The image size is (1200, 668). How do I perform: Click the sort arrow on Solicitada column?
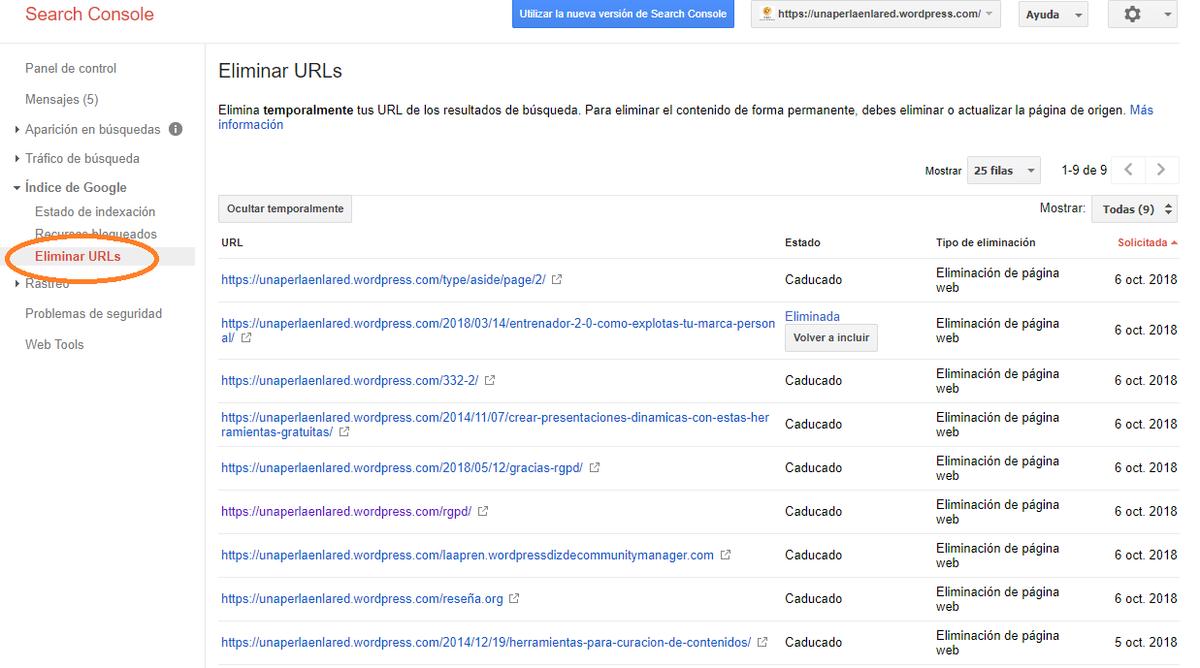(x=1174, y=242)
